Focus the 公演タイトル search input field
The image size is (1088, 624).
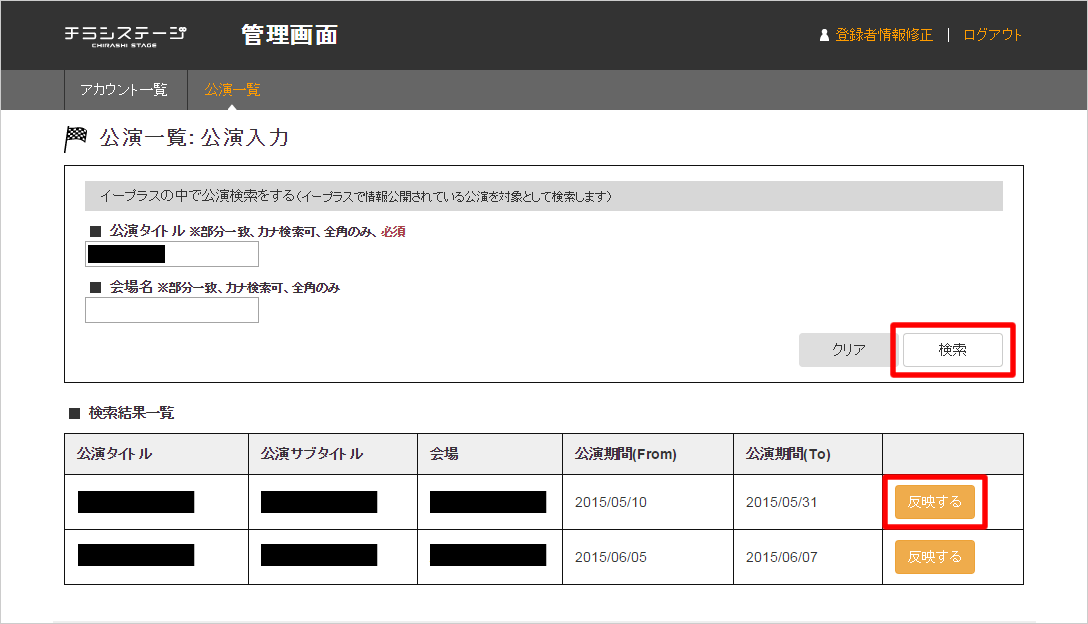coord(172,254)
